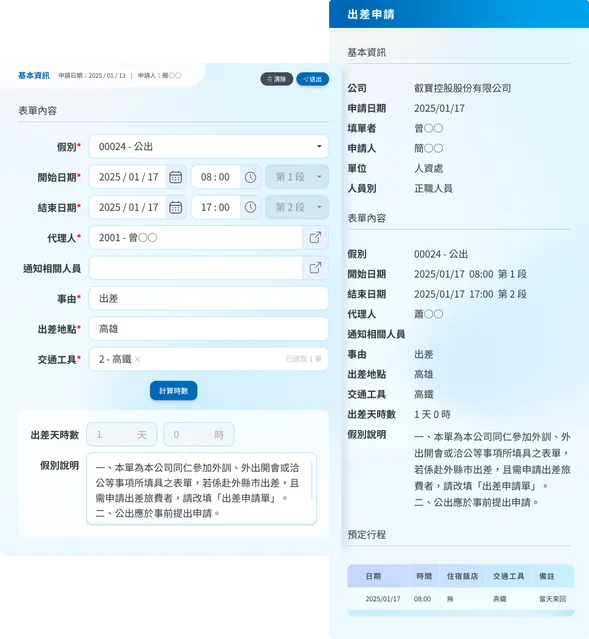Click company name 叡寶控股股份有限公司

[x=463, y=88]
